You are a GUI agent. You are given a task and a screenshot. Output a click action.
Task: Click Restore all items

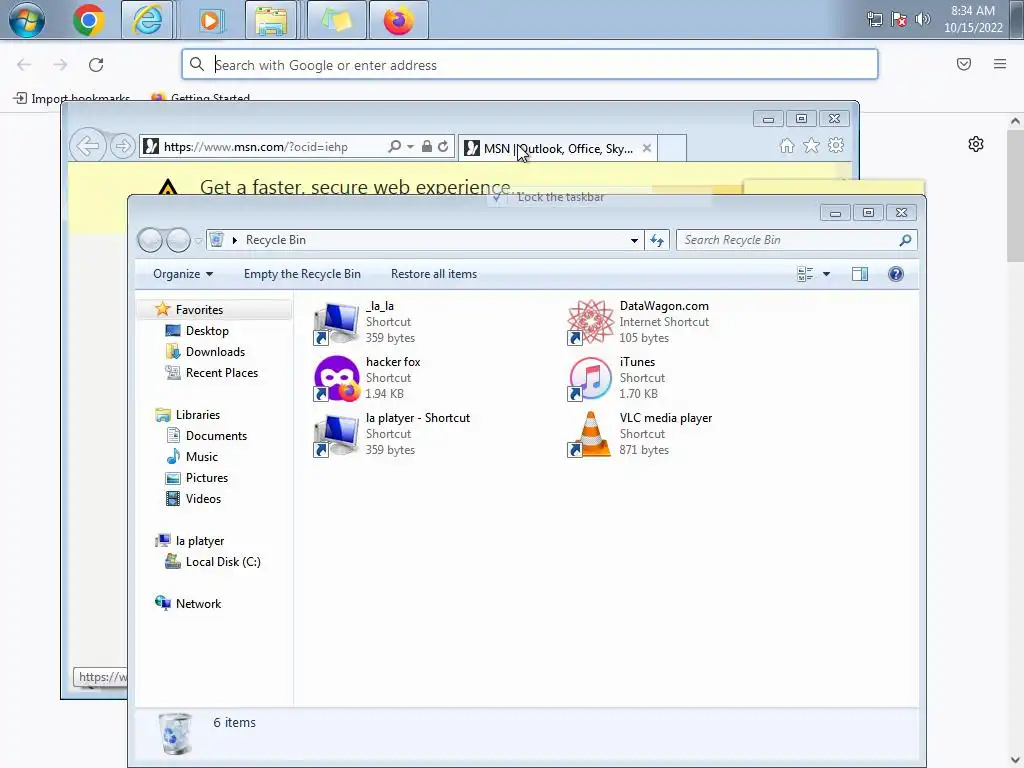click(434, 274)
